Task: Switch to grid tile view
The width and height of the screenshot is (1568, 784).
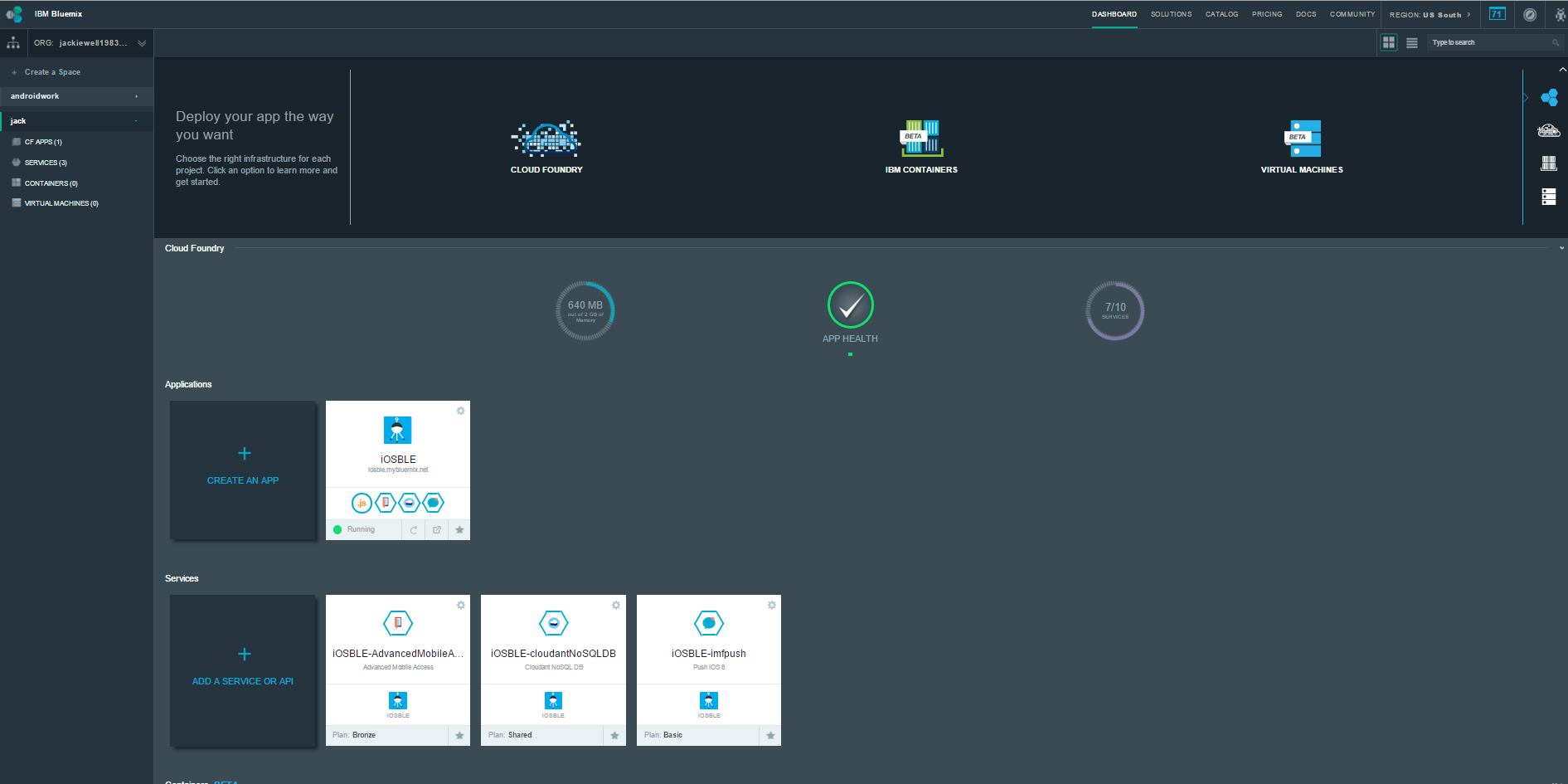Action: pos(1389,42)
